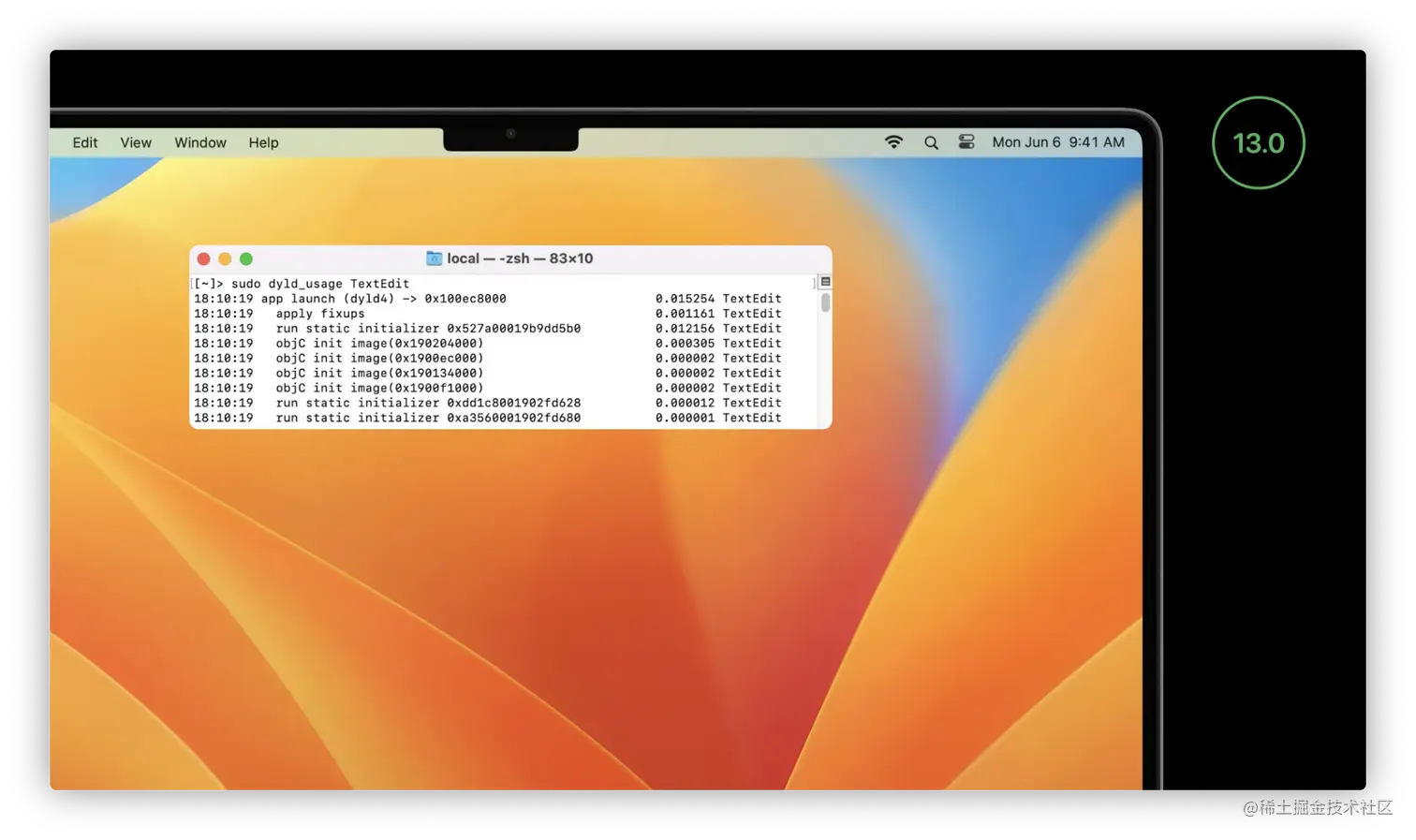Screen dimensions: 1416x840
Task: Open Spotlight search magnifier icon
Action: (x=931, y=142)
